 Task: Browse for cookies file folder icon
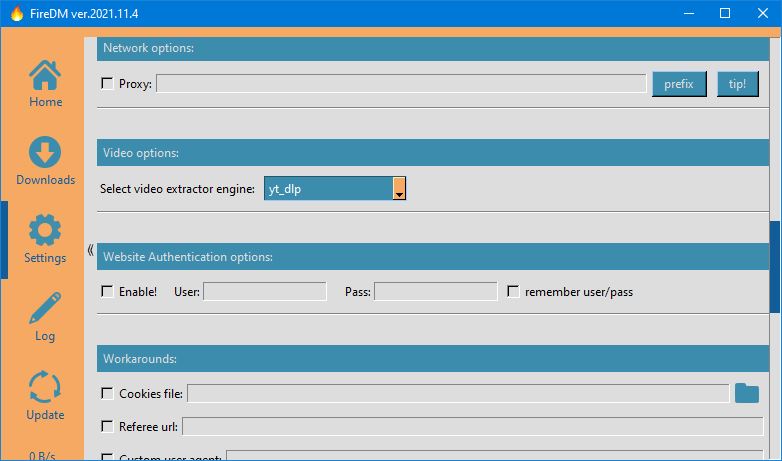click(x=747, y=393)
